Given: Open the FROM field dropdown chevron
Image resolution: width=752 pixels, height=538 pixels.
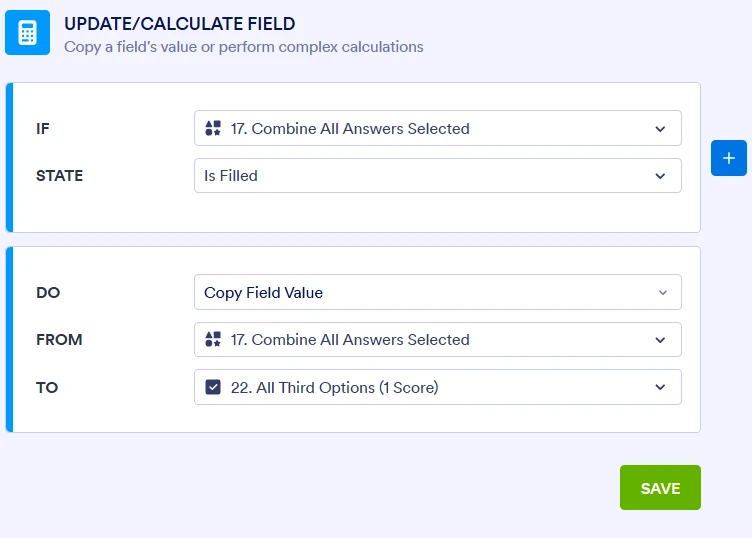Looking at the screenshot, I should (660, 340).
